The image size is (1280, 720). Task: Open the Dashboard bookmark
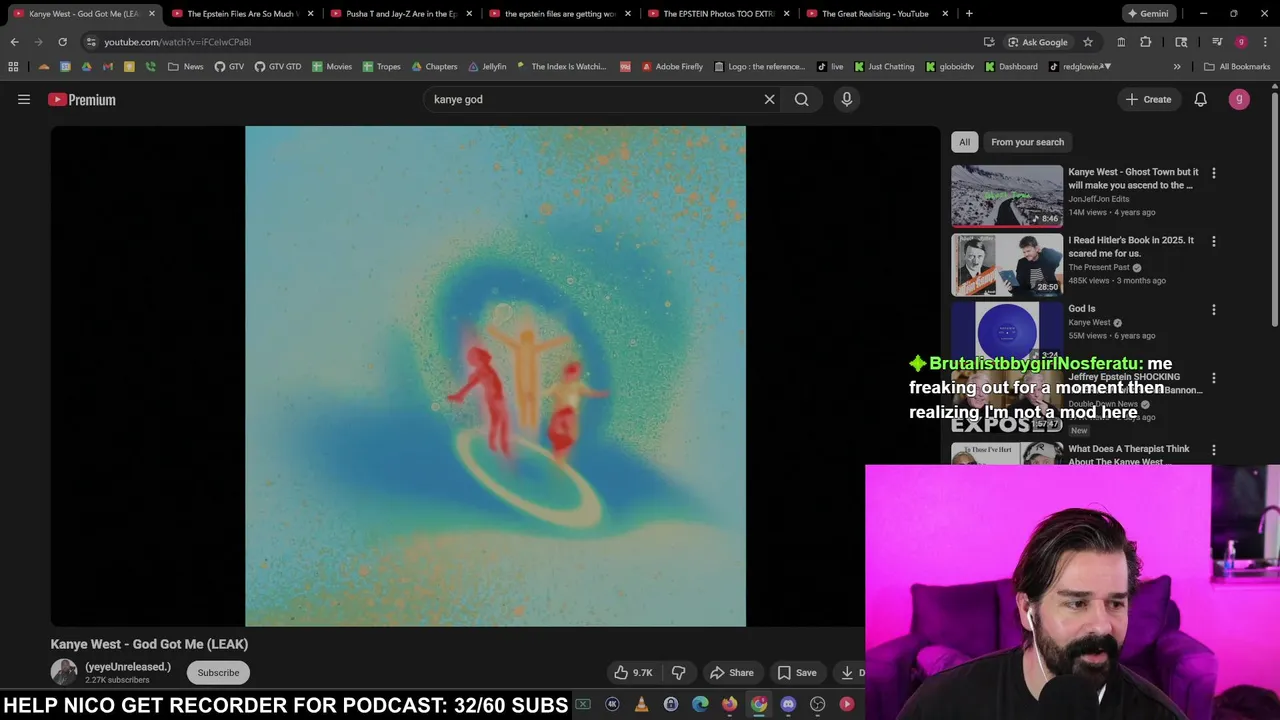(x=1012, y=66)
